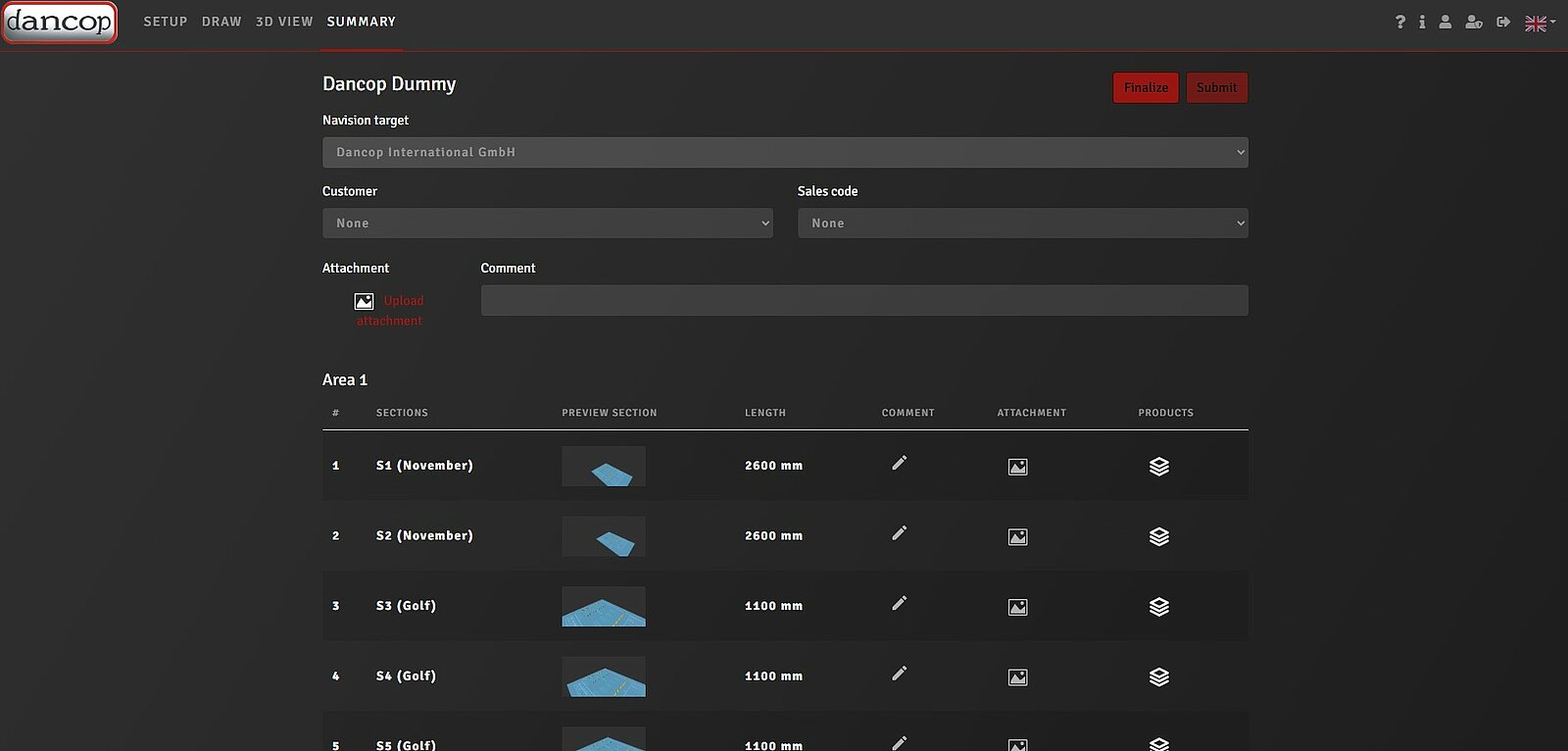Click the info icon in header

(x=1422, y=22)
